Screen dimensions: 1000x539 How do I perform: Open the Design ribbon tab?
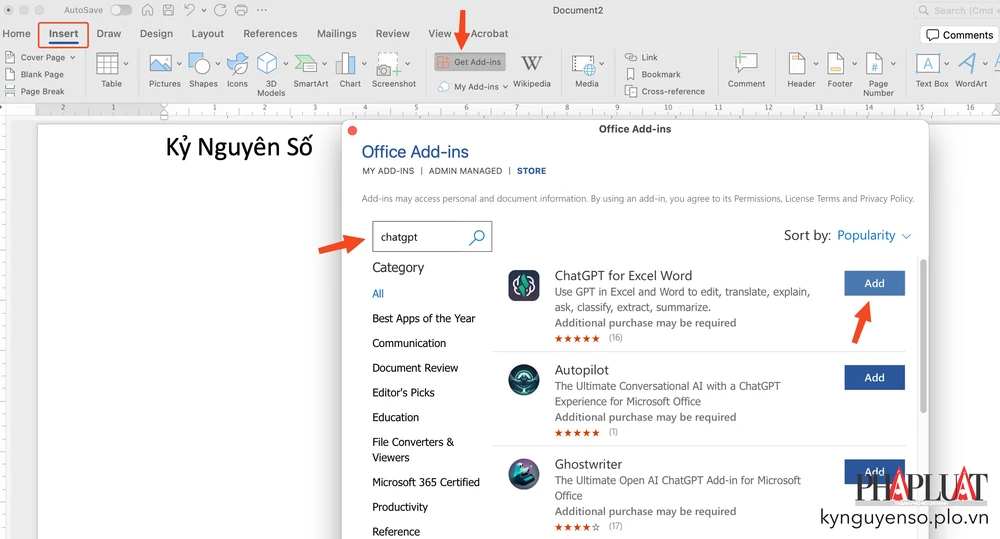click(156, 34)
